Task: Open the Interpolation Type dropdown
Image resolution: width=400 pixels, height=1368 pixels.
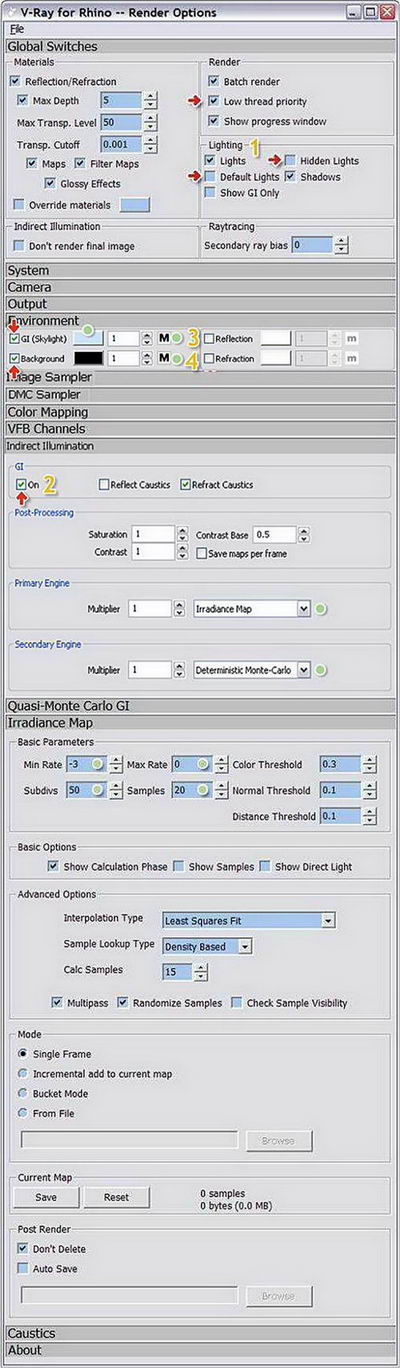Action: [x=248, y=920]
